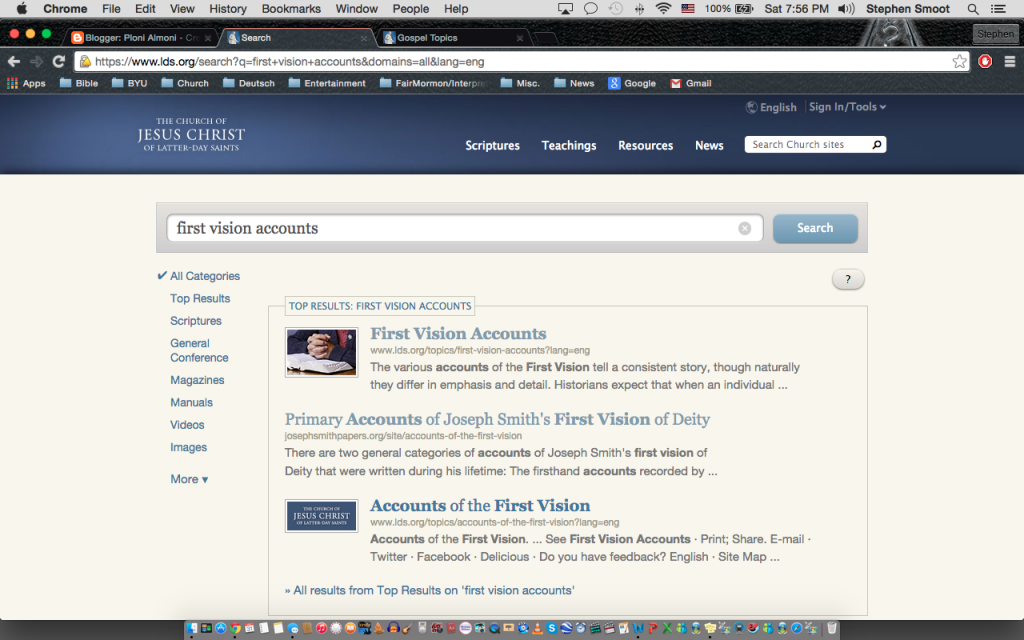Viewport: 1024px width, 640px height.
Task: Open the Church bookmarks folder
Action: click(x=185, y=83)
